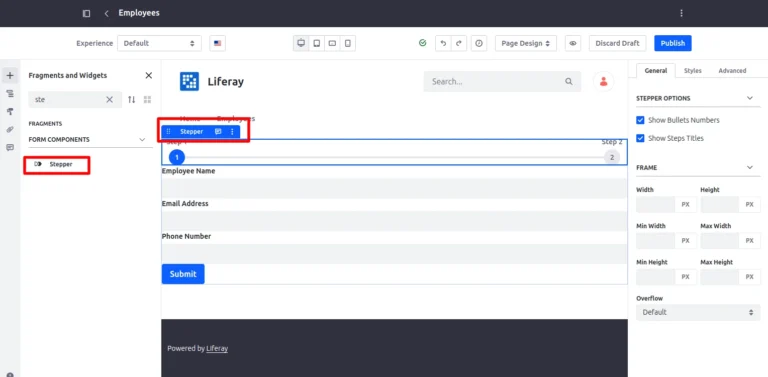
Task: Click the Employee Name input
Action: [394, 188]
